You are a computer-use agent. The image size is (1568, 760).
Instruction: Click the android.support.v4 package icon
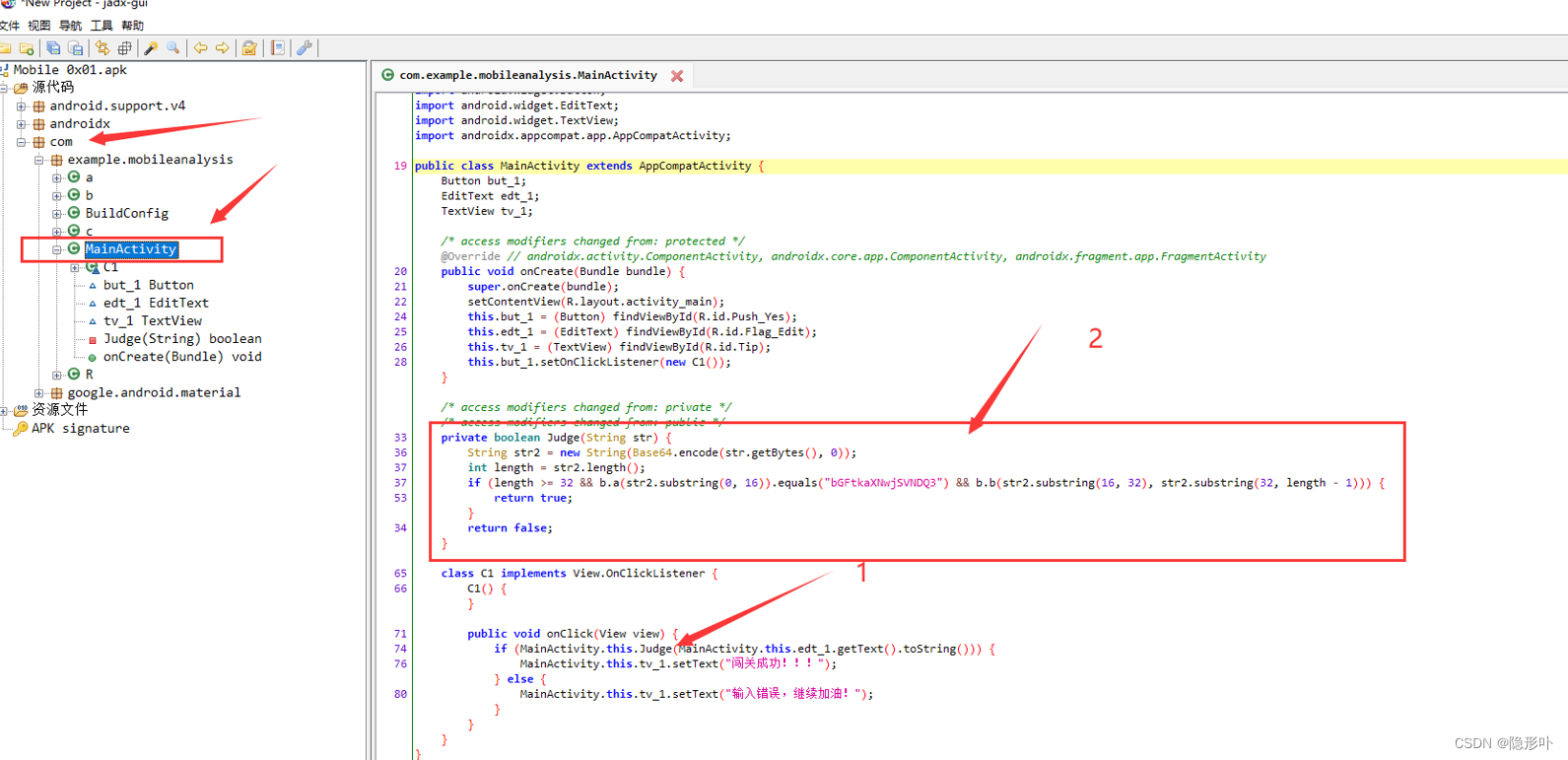pos(38,106)
